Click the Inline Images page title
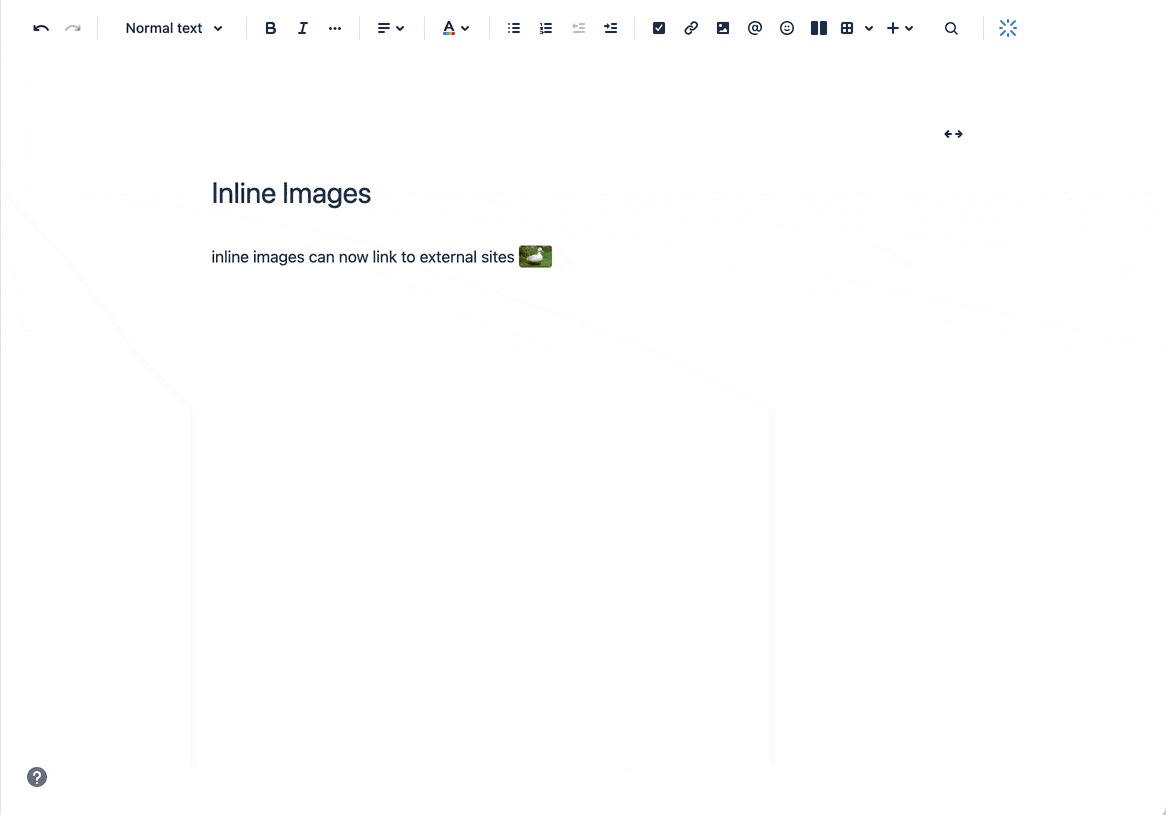 291,193
